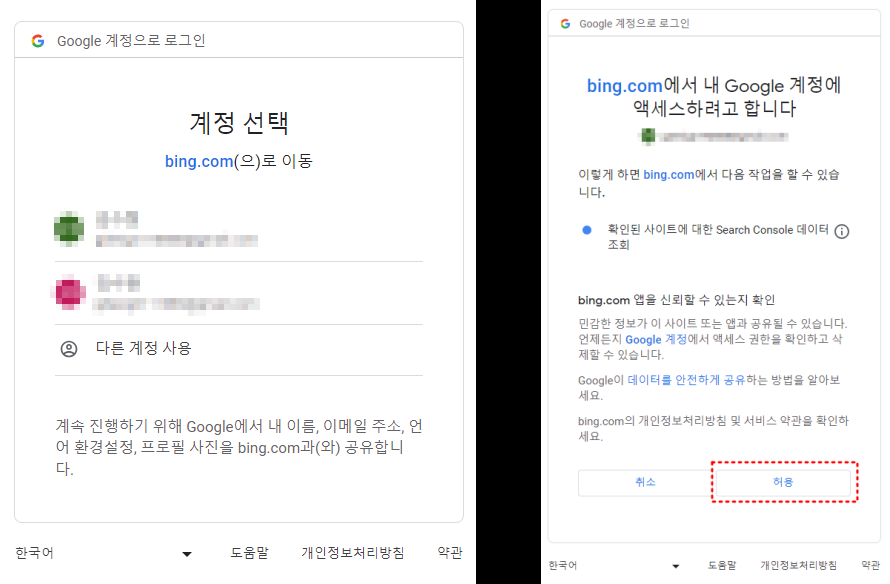Select the account with pink avatar
The height and width of the screenshot is (584, 890).
238,293
